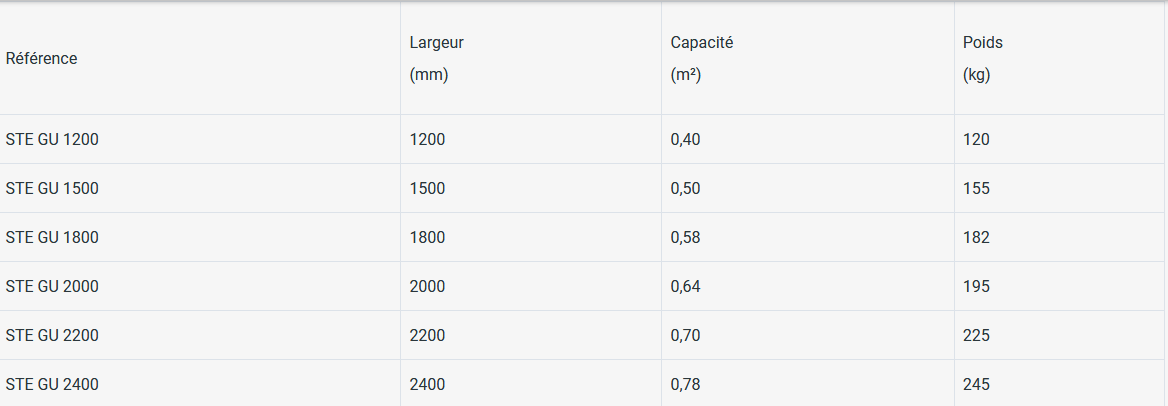Click the 245 weight value
The image size is (1168, 406).
coord(976,385)
